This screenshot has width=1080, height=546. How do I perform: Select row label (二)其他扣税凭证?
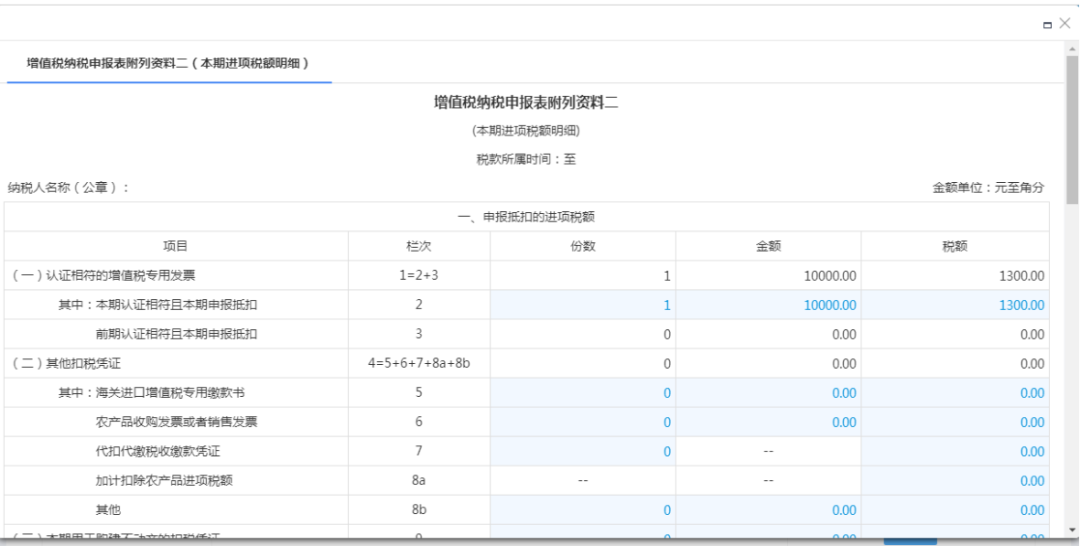(66, 364)
